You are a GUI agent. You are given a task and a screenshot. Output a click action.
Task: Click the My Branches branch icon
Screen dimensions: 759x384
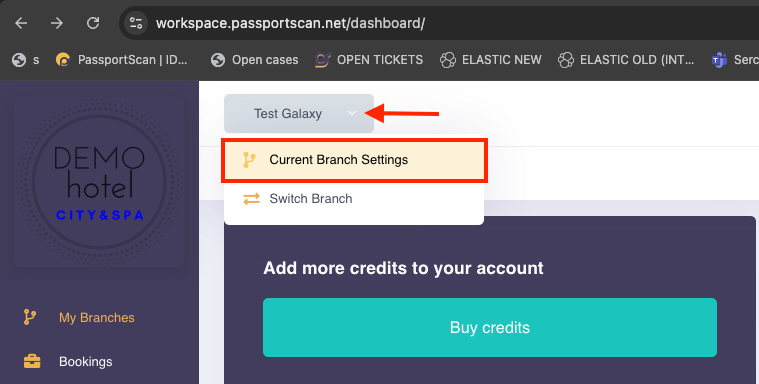30,317
